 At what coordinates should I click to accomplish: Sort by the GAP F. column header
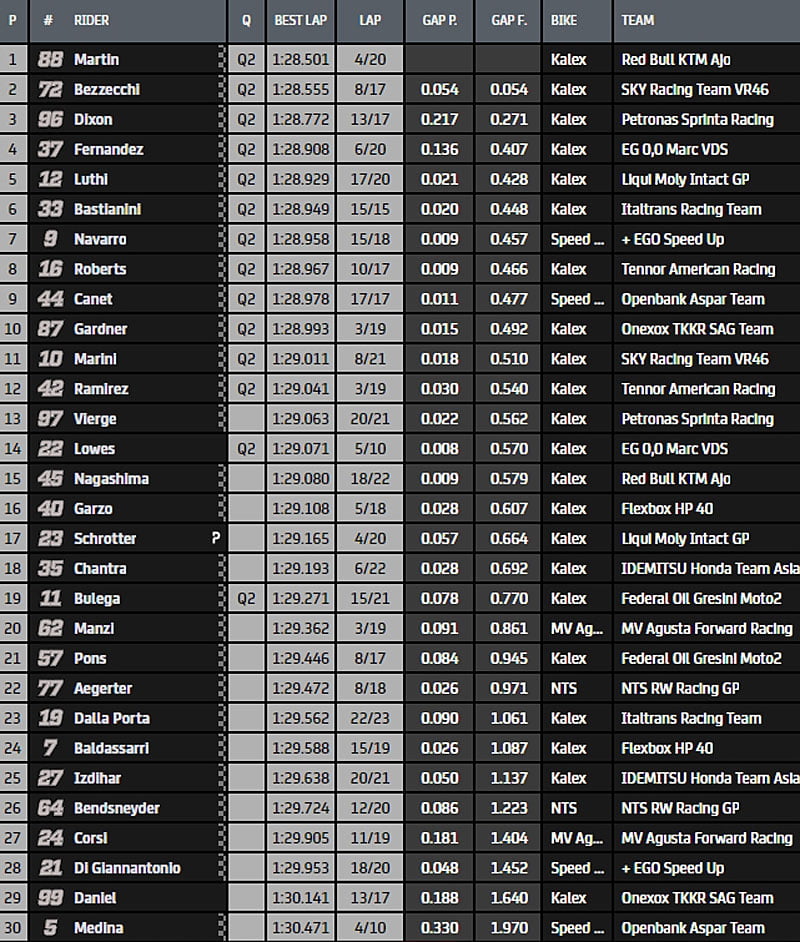click(509, 19)
